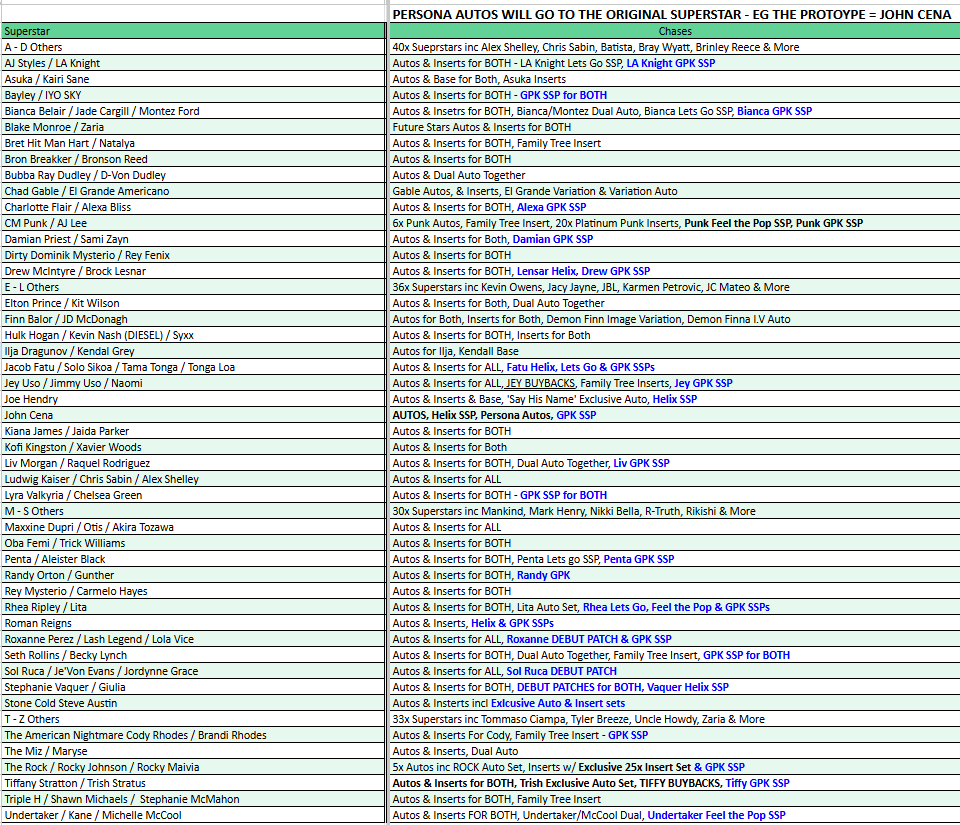Select the Stone Cold Steve Austin cell
960x825 pixels.
(193, 703)
